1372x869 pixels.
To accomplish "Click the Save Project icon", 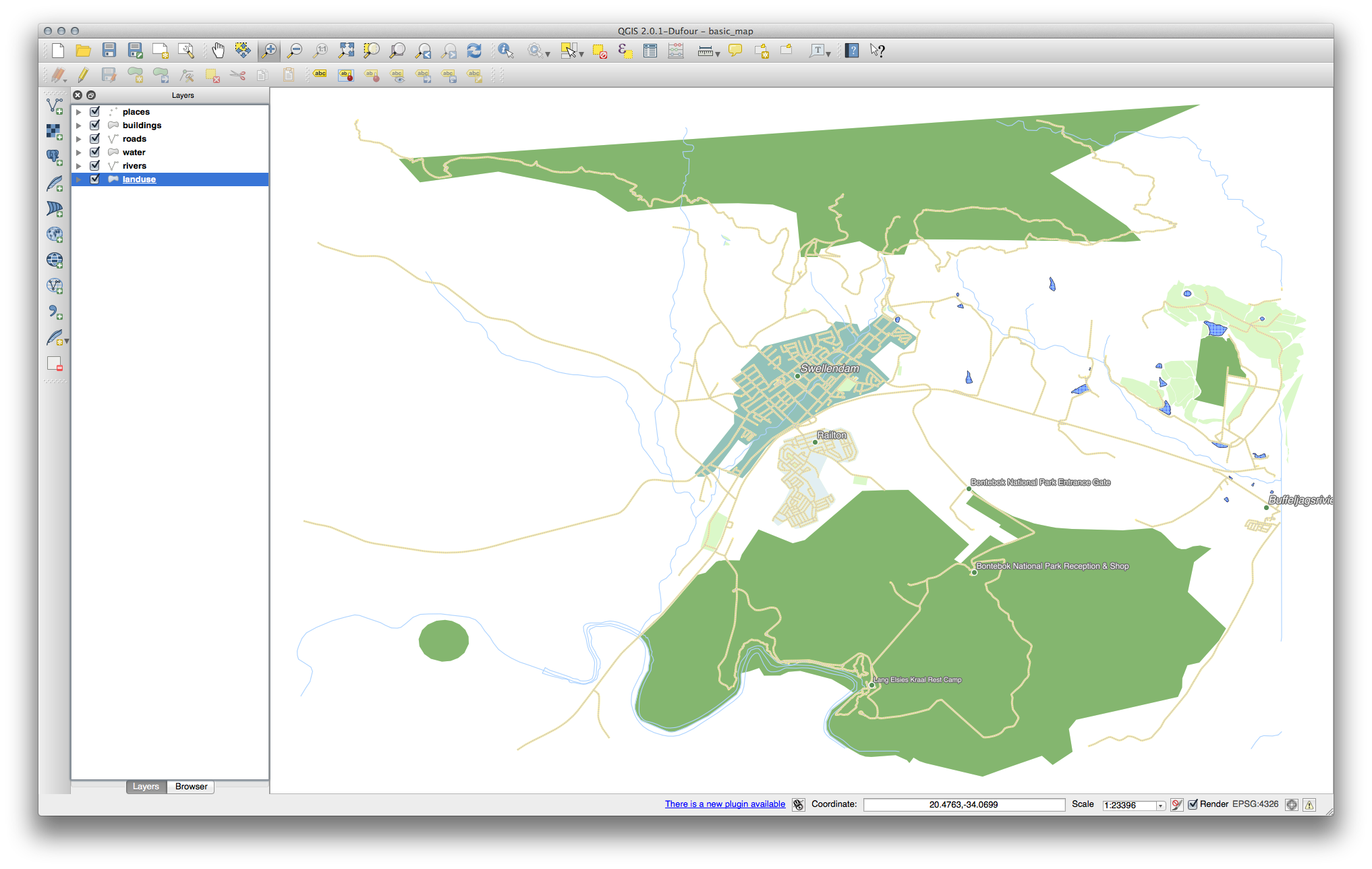I will click(x=109, y=51).
